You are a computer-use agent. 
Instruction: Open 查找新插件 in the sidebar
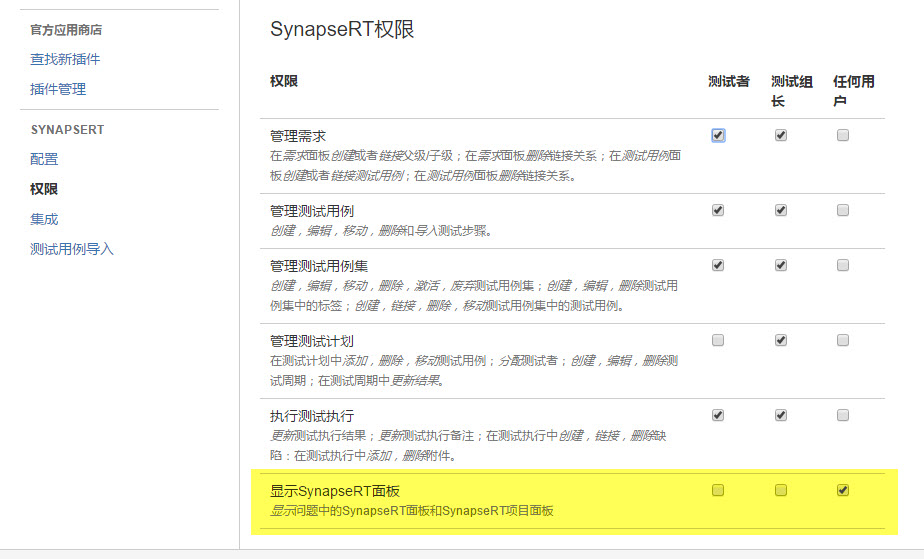(65, 59)
